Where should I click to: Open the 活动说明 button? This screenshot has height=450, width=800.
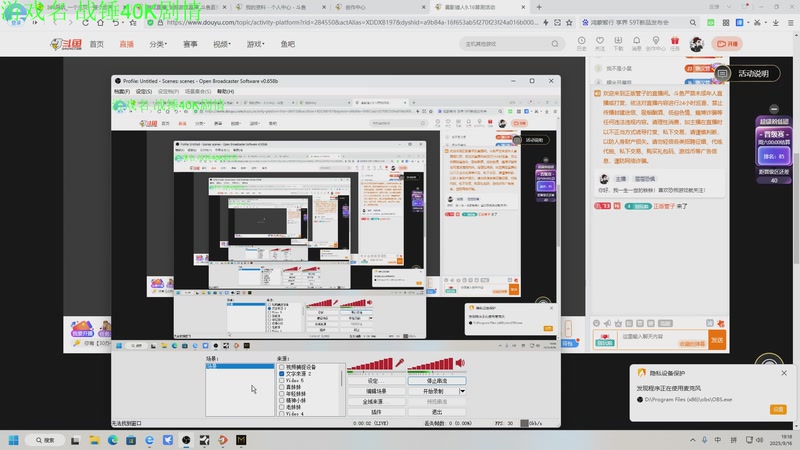coord(747,73)
